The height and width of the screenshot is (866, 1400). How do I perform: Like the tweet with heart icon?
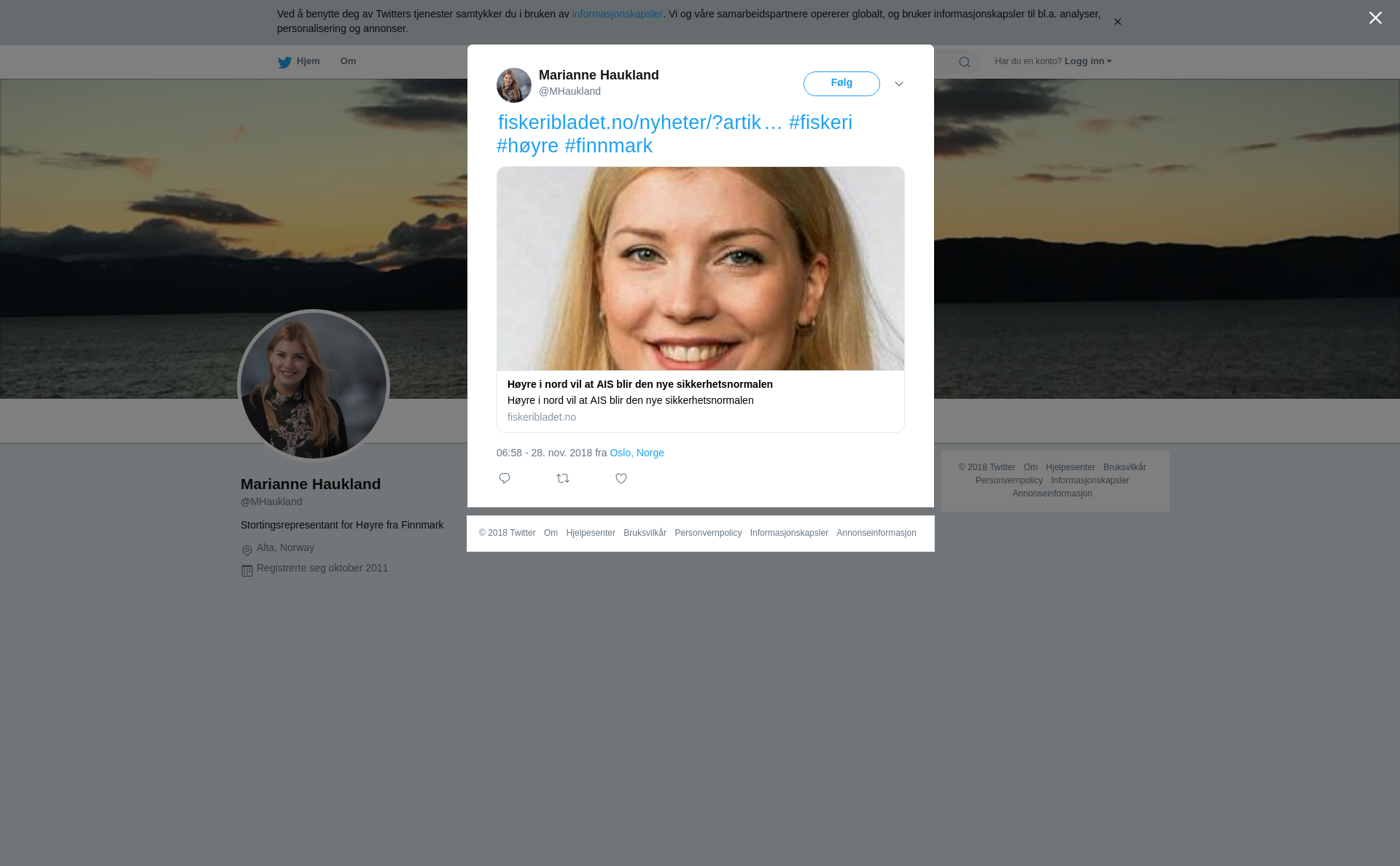click(x=621, y=478)
